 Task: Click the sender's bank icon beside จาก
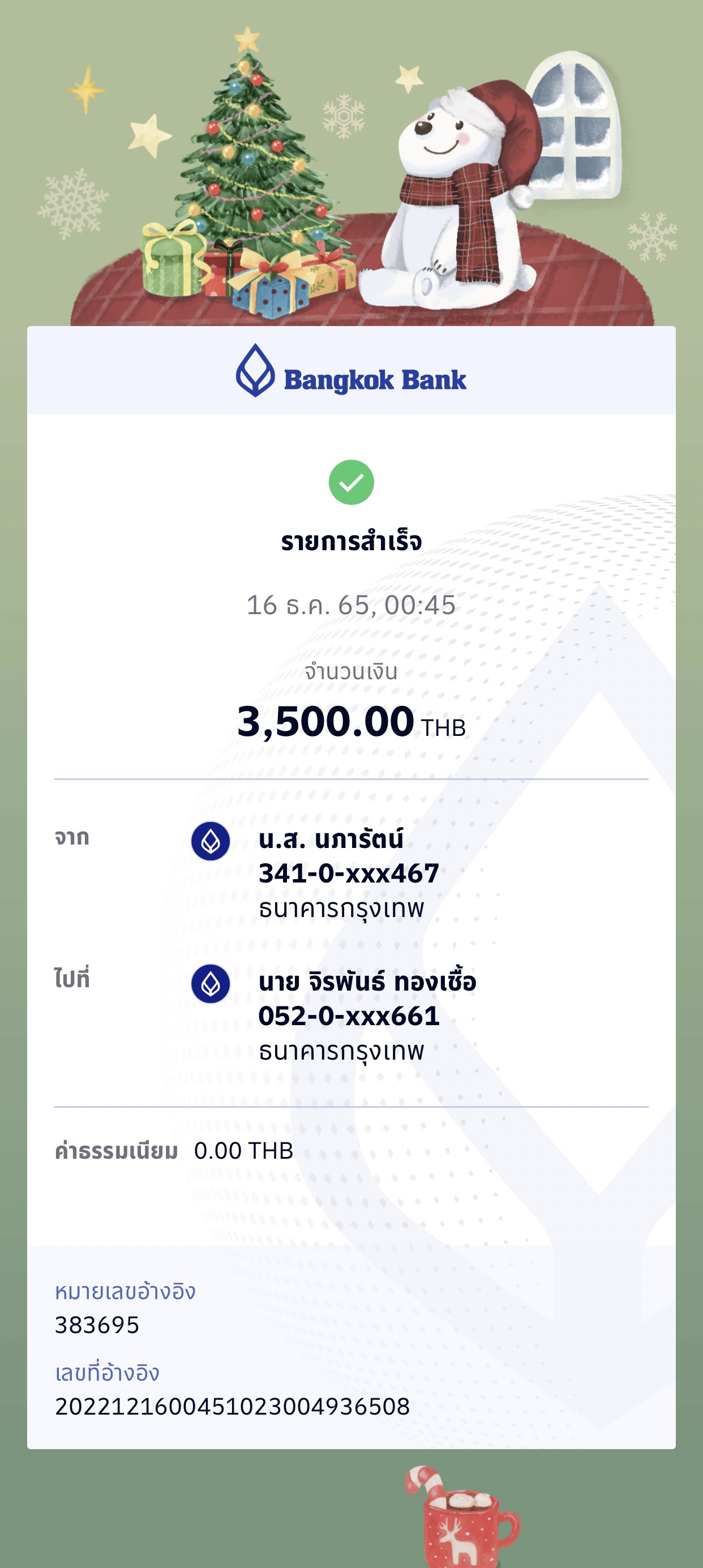point(211,841)
